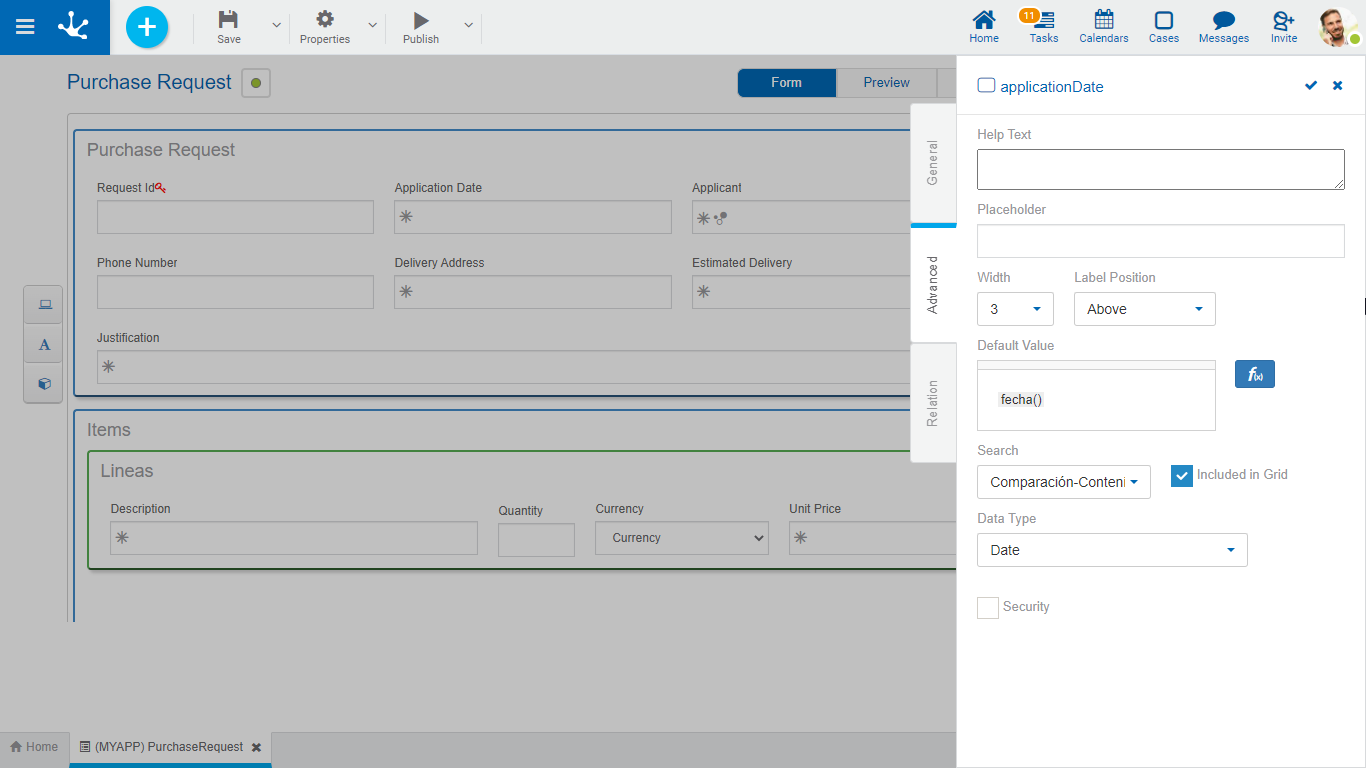Image resolution: width=1366 pixels, height=768 pixels.
Task: Go to the Home tab at bottom
Action: pos(34,747)
